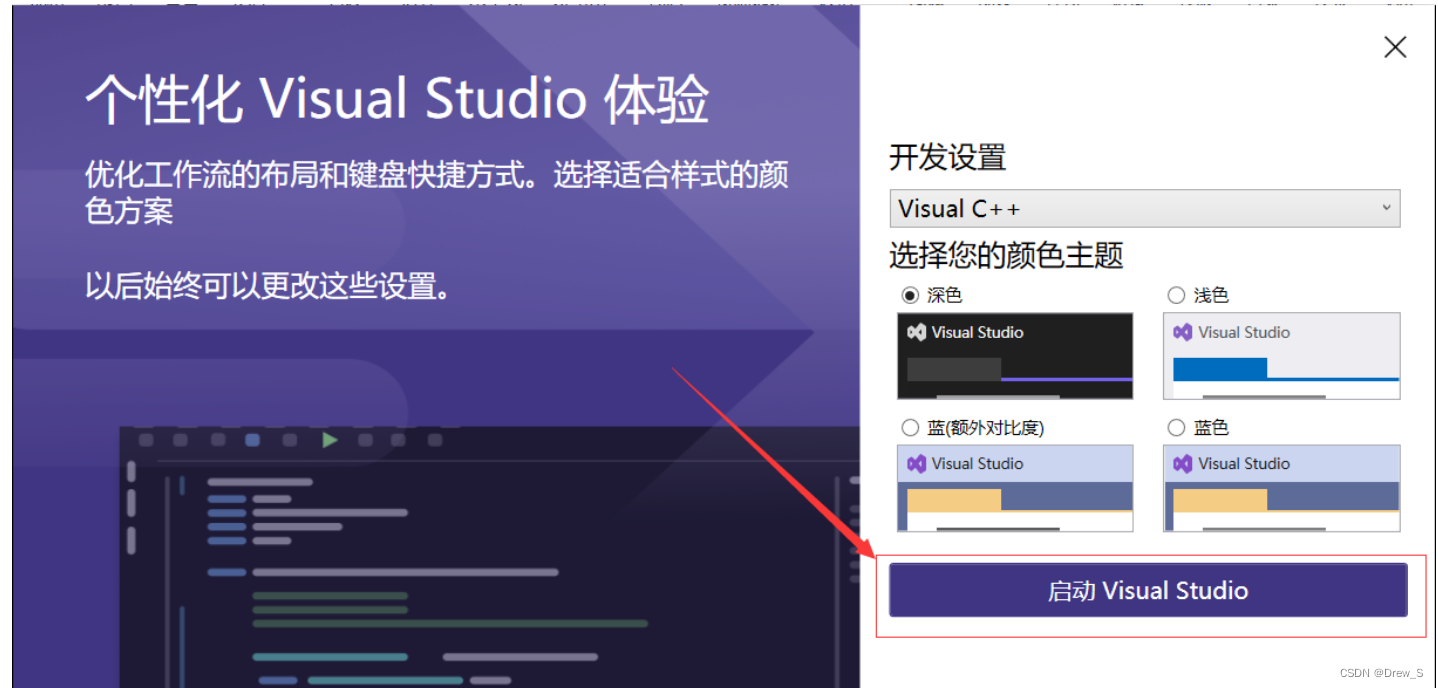
Task: Click the light theme preview thumbnail
Action: point(1282,356)
